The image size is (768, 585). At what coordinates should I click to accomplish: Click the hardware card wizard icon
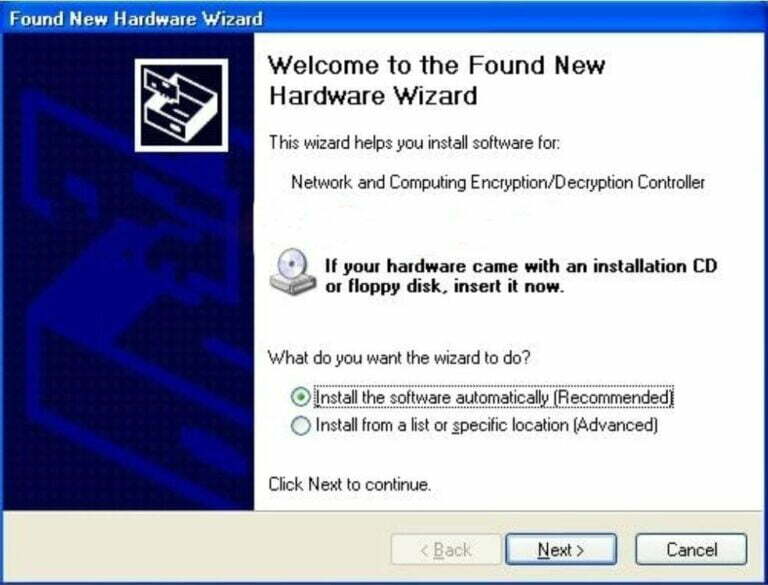click(x=181, y=105)
